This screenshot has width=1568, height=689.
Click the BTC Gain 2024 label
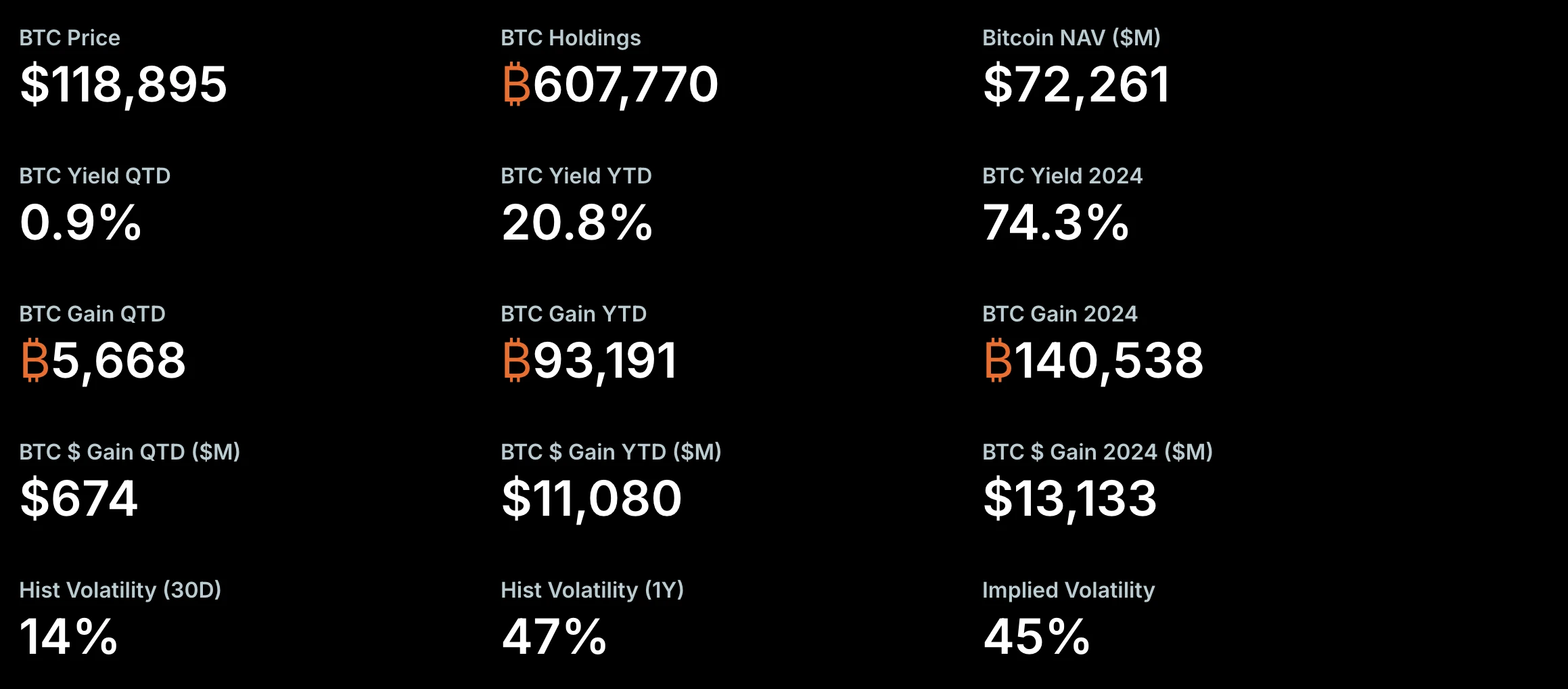(1060, 314)
